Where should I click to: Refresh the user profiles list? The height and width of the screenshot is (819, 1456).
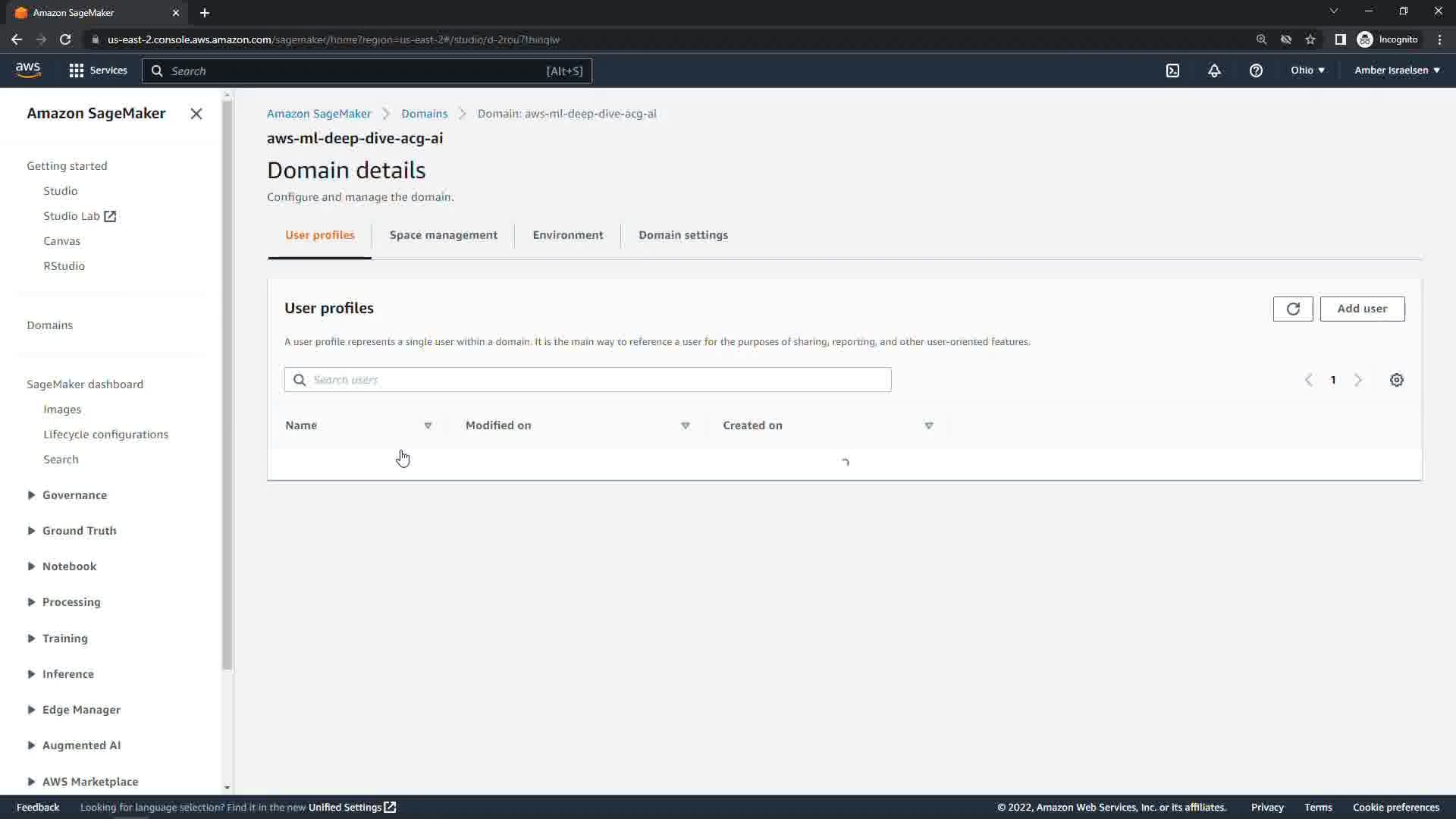1293,309
